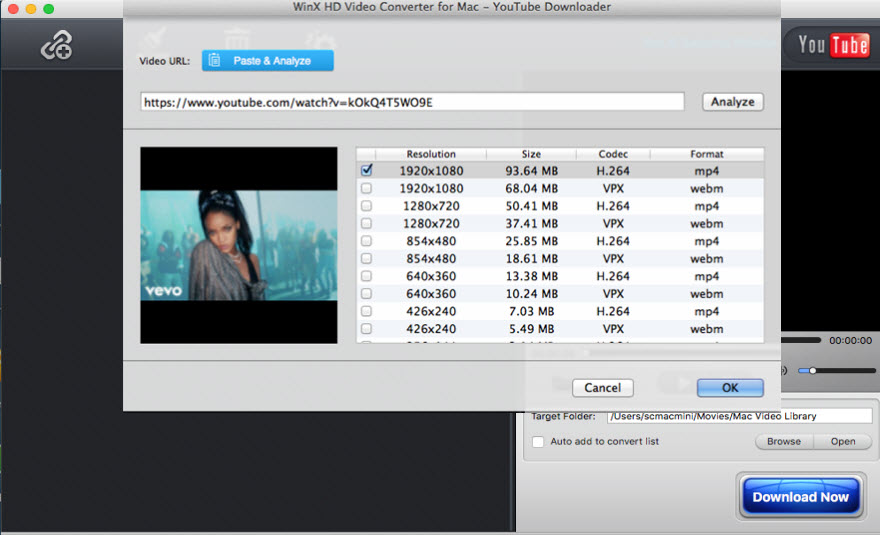
Task: Click the Target Folder path field
Action: 739,416
